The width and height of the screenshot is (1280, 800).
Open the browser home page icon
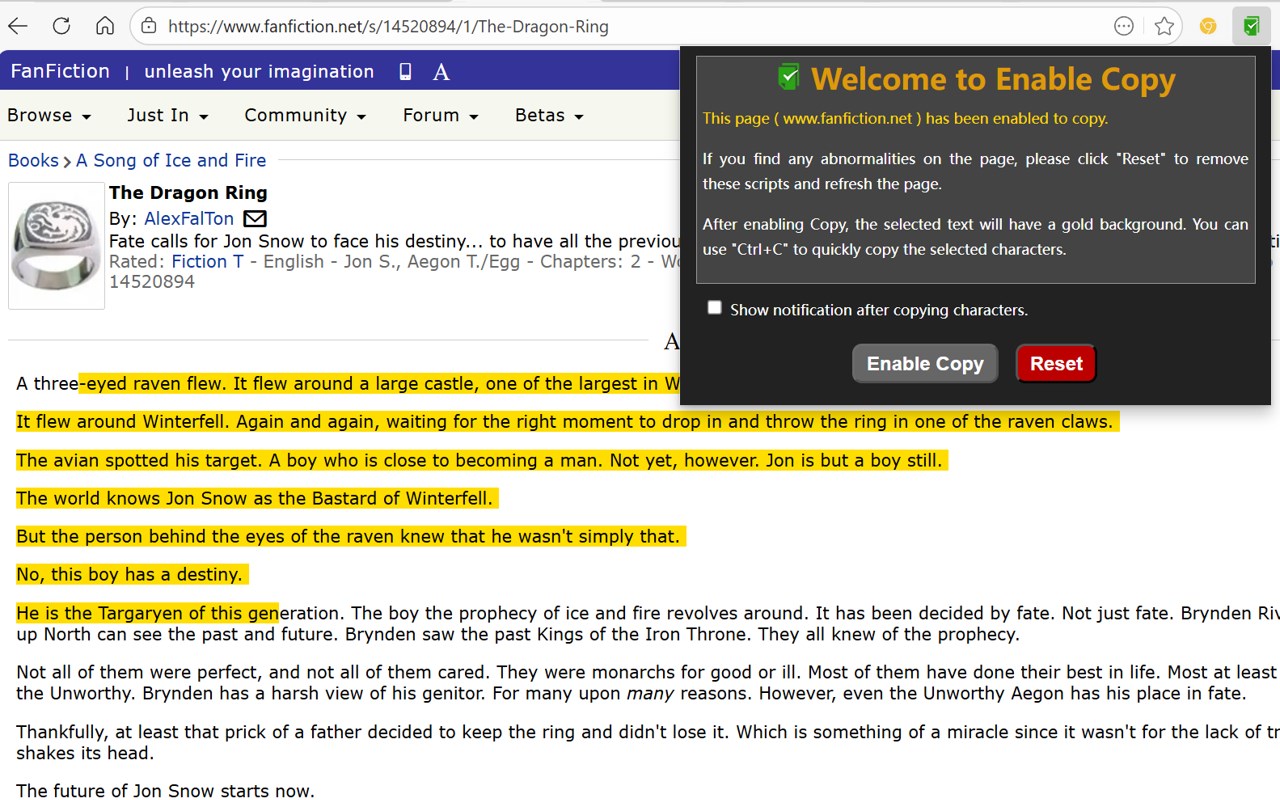[104, 27]
